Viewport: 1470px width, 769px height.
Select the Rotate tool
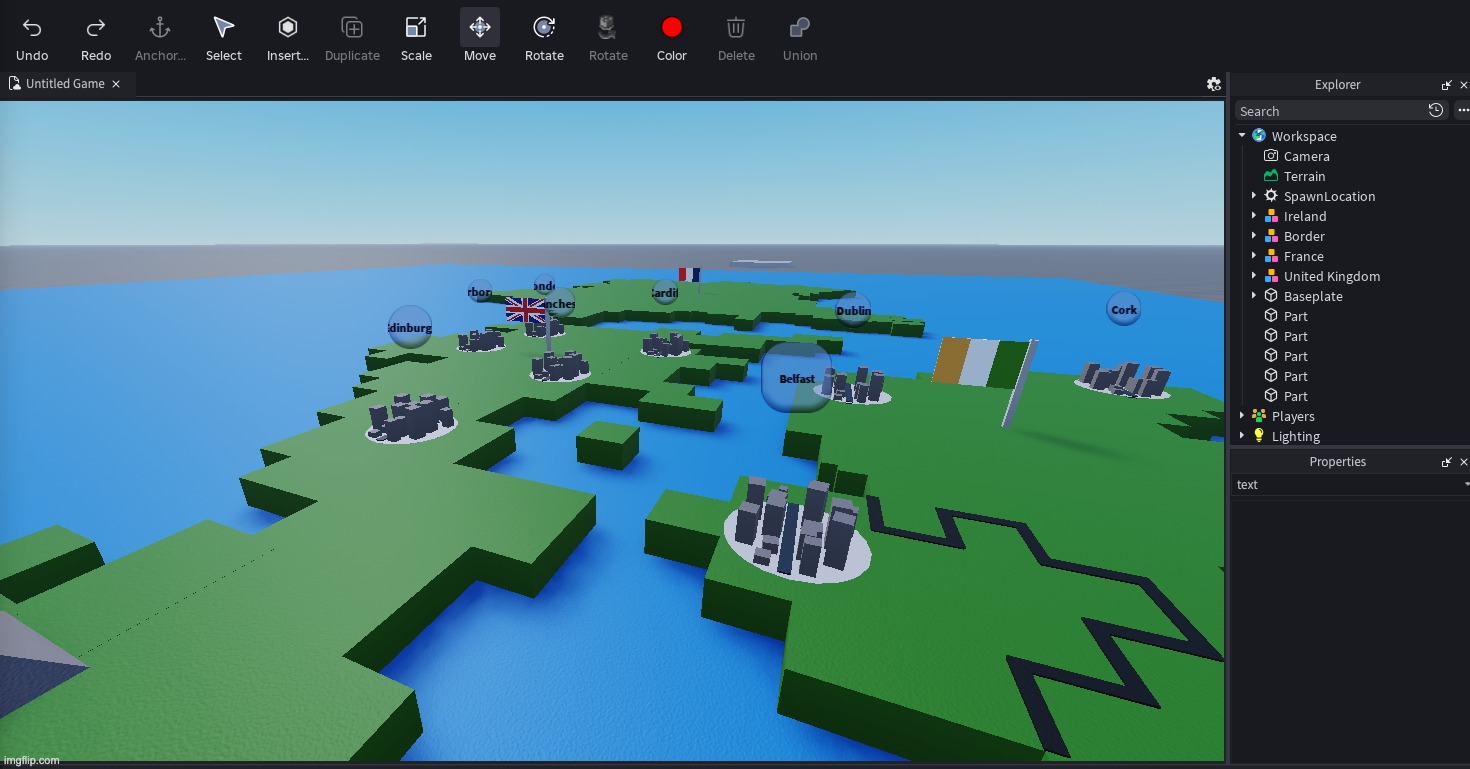[x=544, y=28]
